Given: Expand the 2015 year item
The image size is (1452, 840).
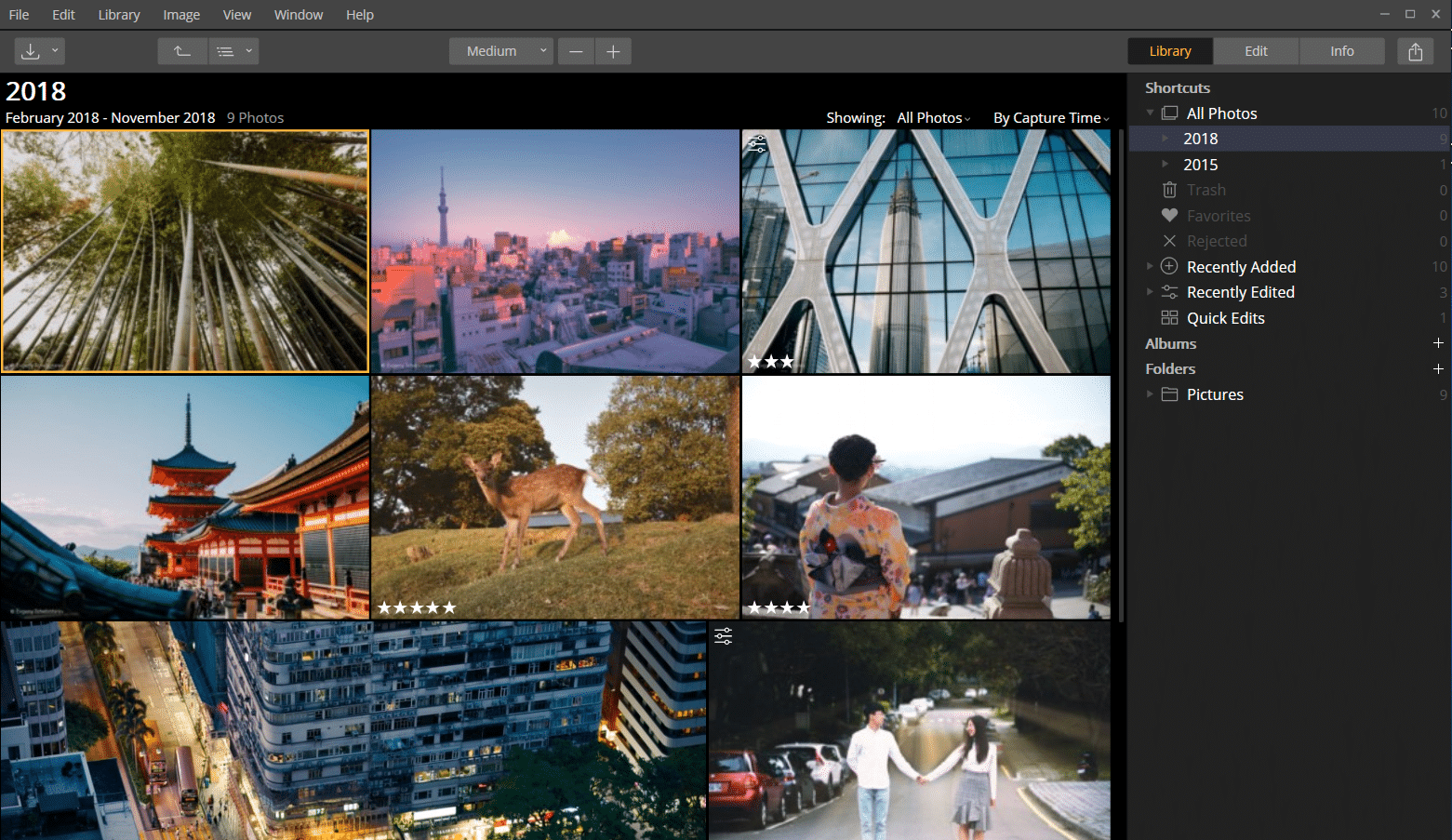Looking at the screenshot, I should (x=1165, y=165).
